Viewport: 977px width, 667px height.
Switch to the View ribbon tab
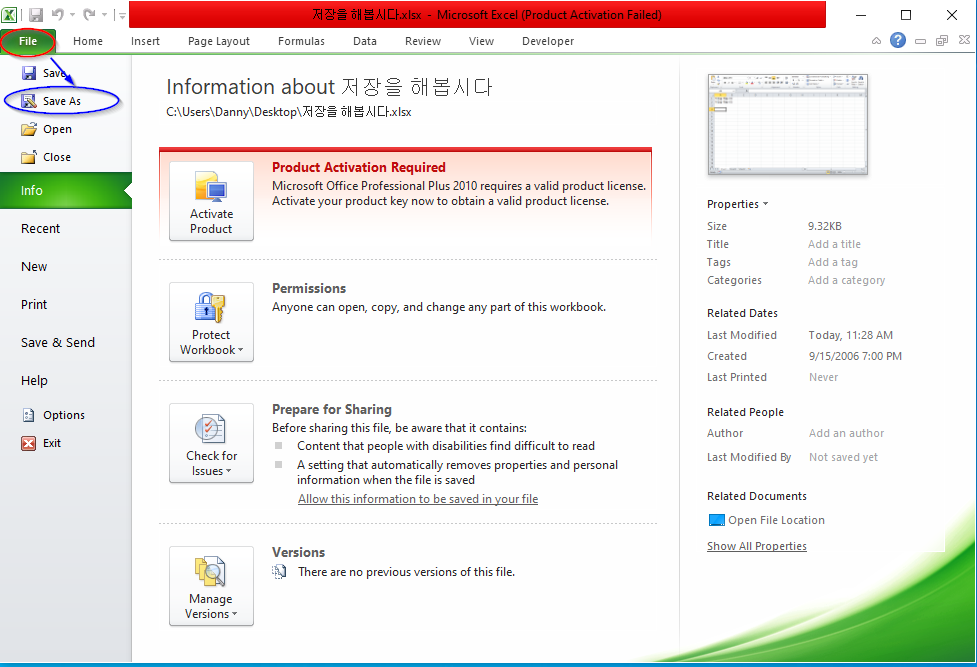click(x=481, y=41)
